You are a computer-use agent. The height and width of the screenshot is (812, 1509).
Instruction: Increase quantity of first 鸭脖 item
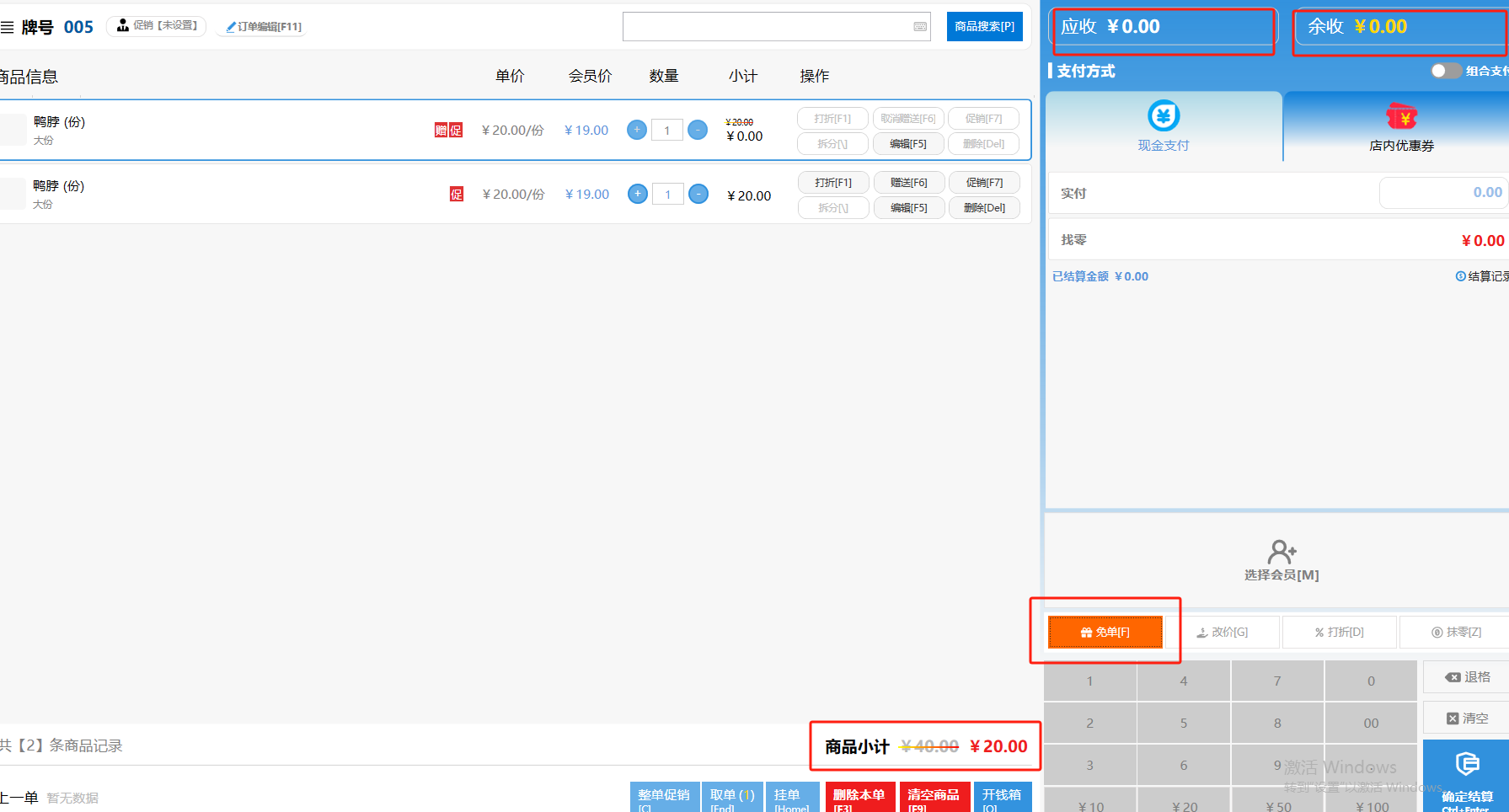(637, 130)
